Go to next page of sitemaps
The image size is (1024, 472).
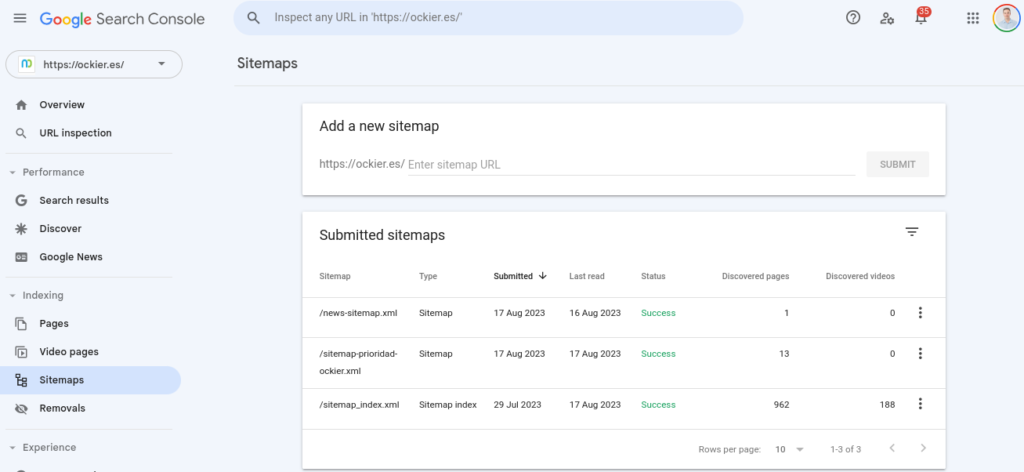(x=923, y=448)
